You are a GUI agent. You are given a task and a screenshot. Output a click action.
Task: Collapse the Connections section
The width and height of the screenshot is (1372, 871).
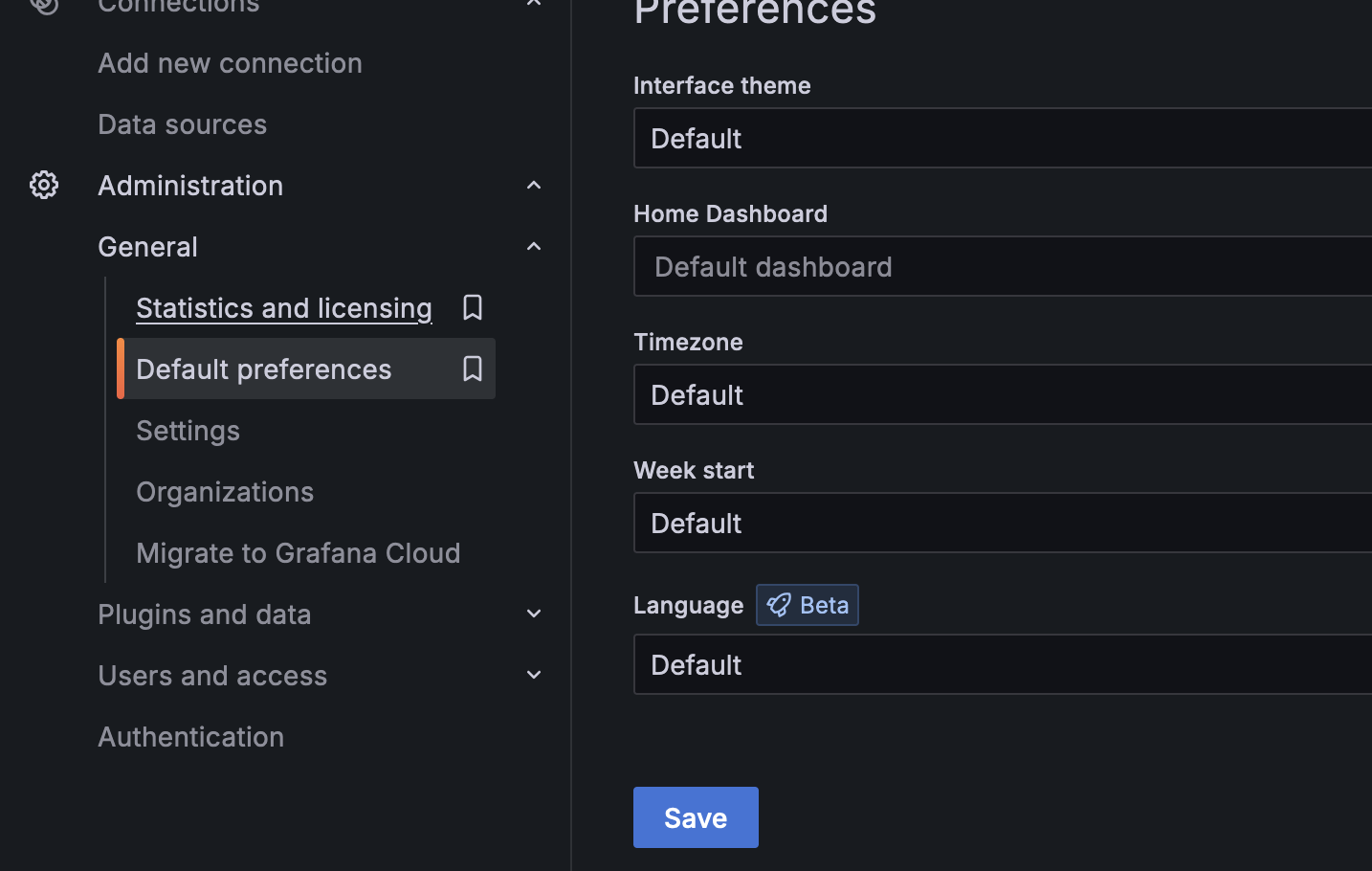click(533, 2)
